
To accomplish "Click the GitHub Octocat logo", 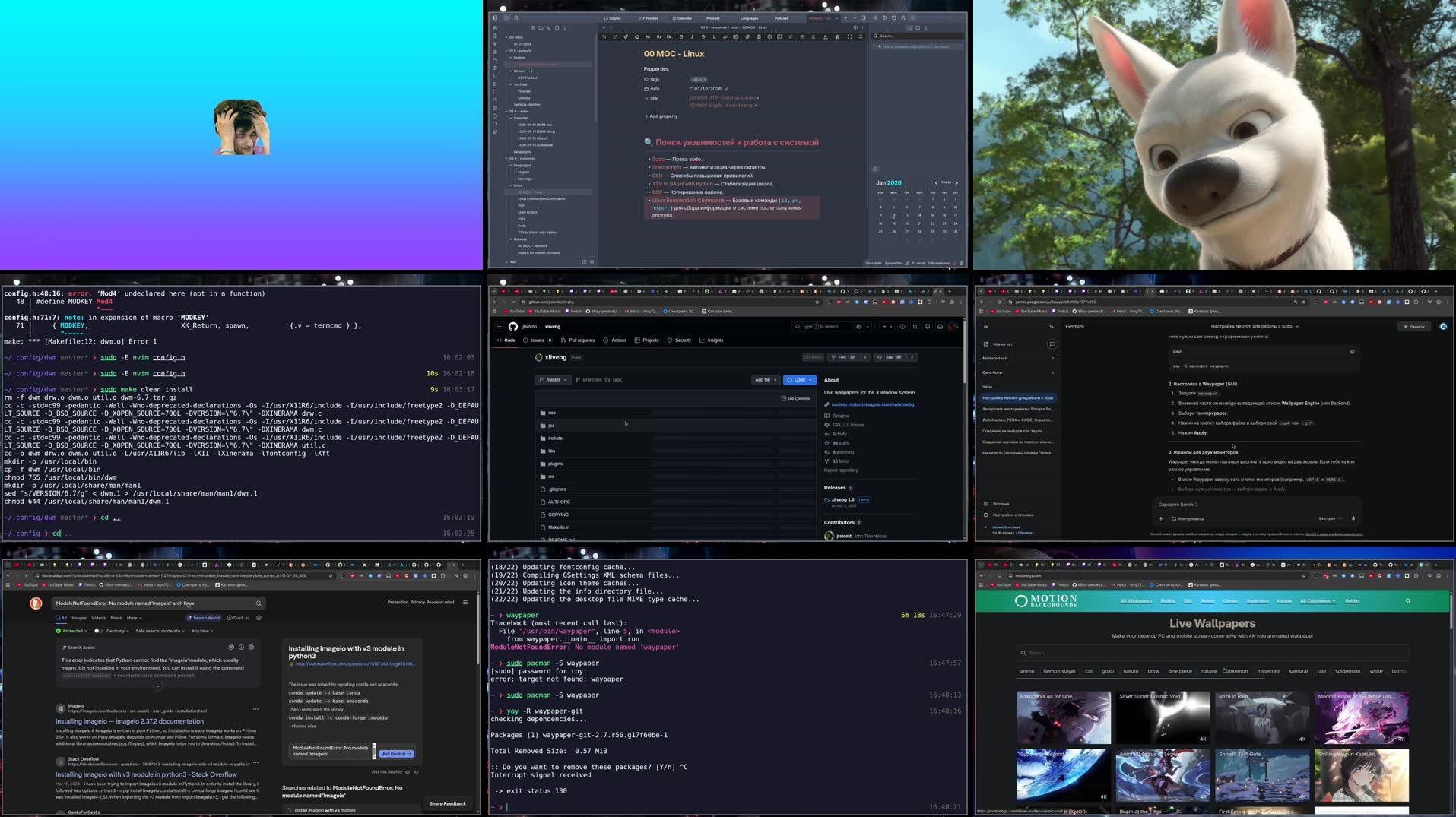I will click(512, 326).
